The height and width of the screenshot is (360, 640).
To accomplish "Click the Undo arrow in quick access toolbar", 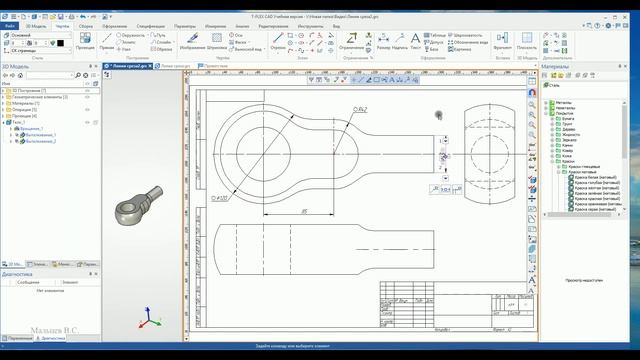I will pos(83,17).
